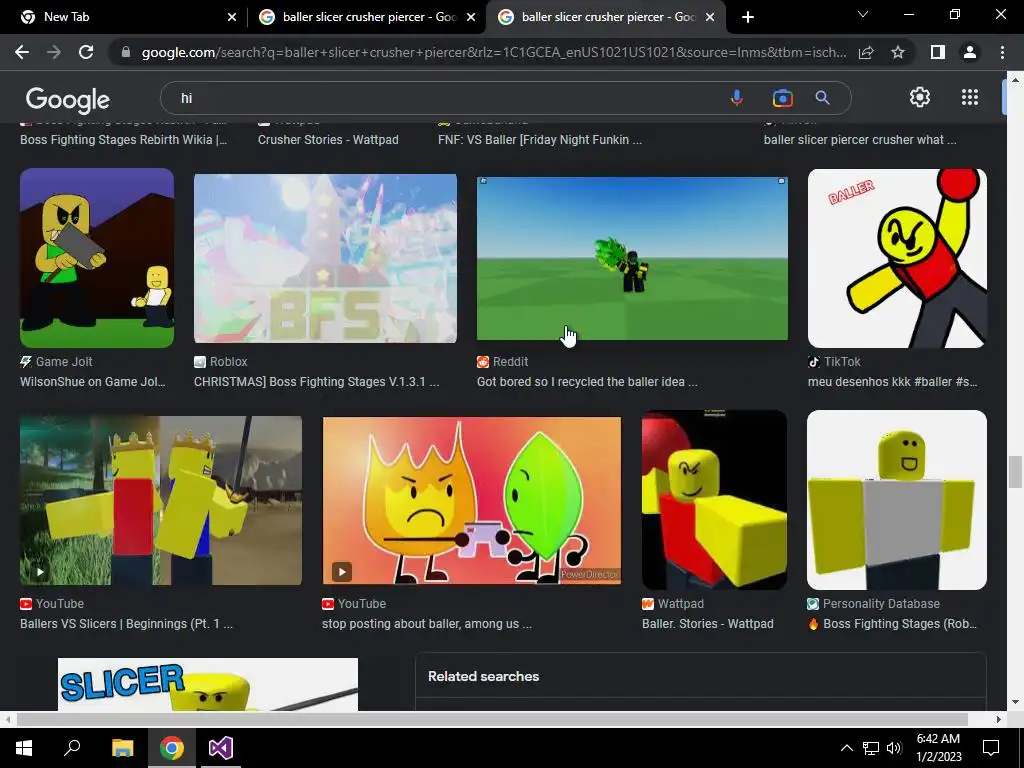Switch to second baller slicer search tab

tap(366, 17)
